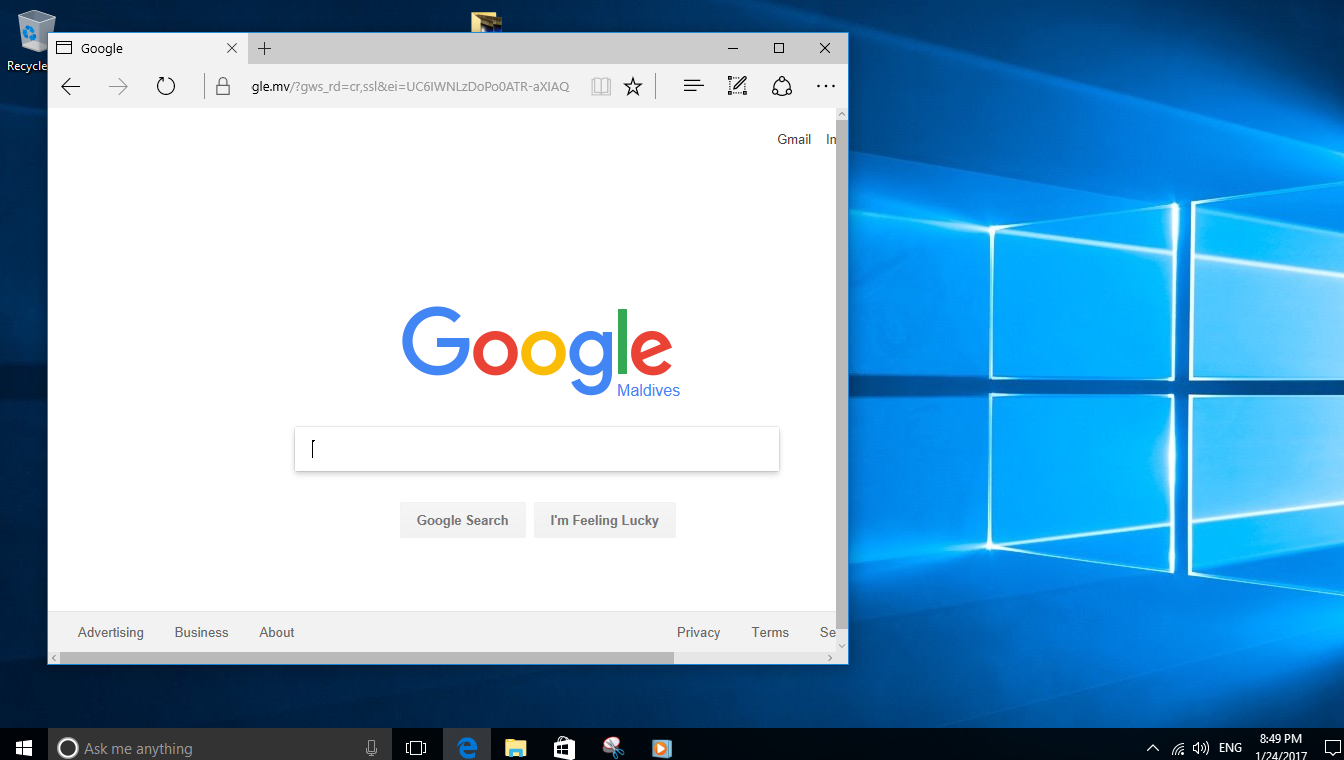Open Reading view book icon
This screenshot has height=760, width=1344.
[x=600, y=87]
